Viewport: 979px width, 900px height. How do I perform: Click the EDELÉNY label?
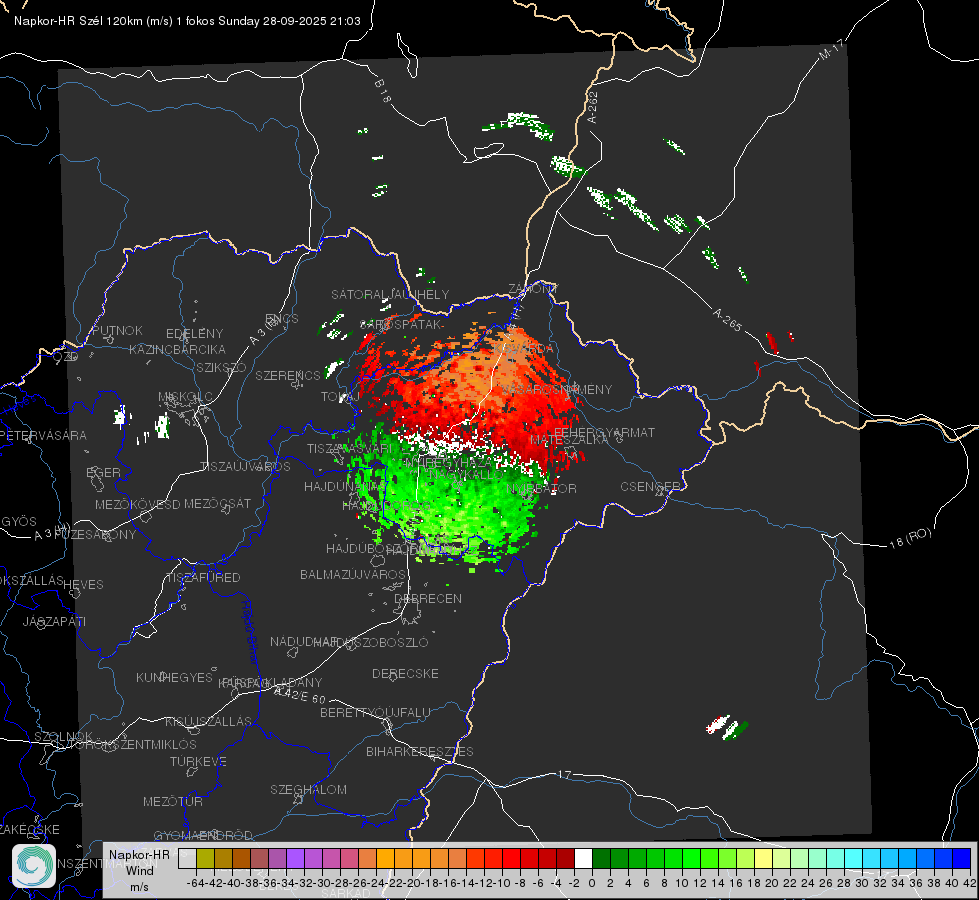point(194,334)
